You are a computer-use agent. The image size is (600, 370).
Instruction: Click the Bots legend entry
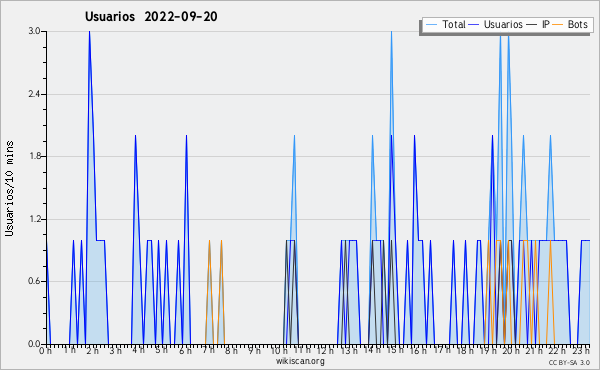point(570,24)
